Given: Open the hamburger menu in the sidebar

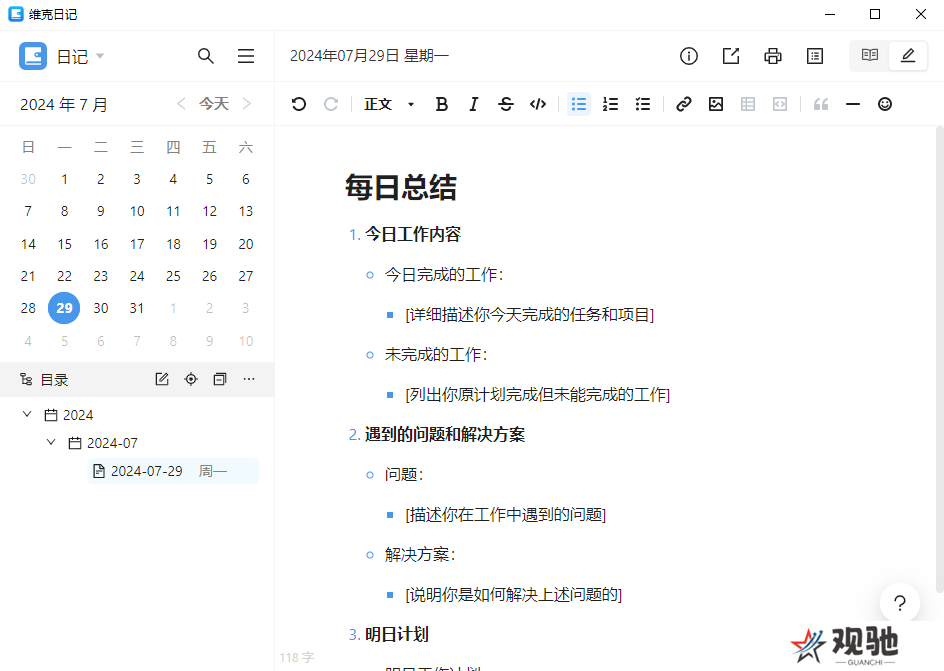Looking at the screenshot, I should tap(246, 56).
